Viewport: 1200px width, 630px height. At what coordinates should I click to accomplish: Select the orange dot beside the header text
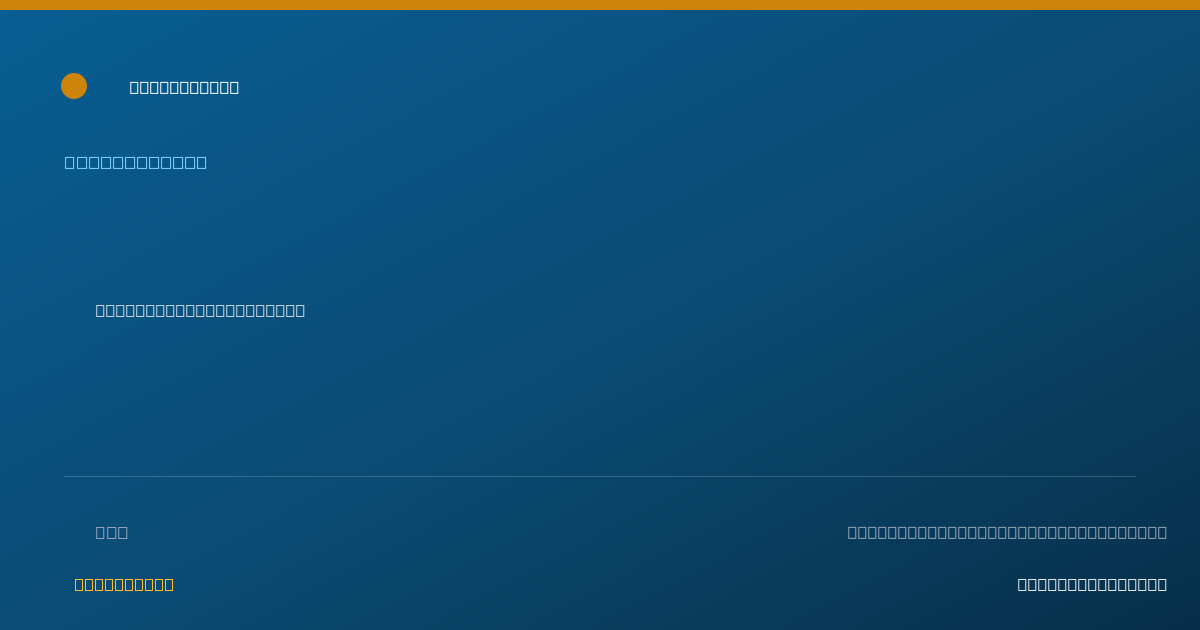pos(74,86)
